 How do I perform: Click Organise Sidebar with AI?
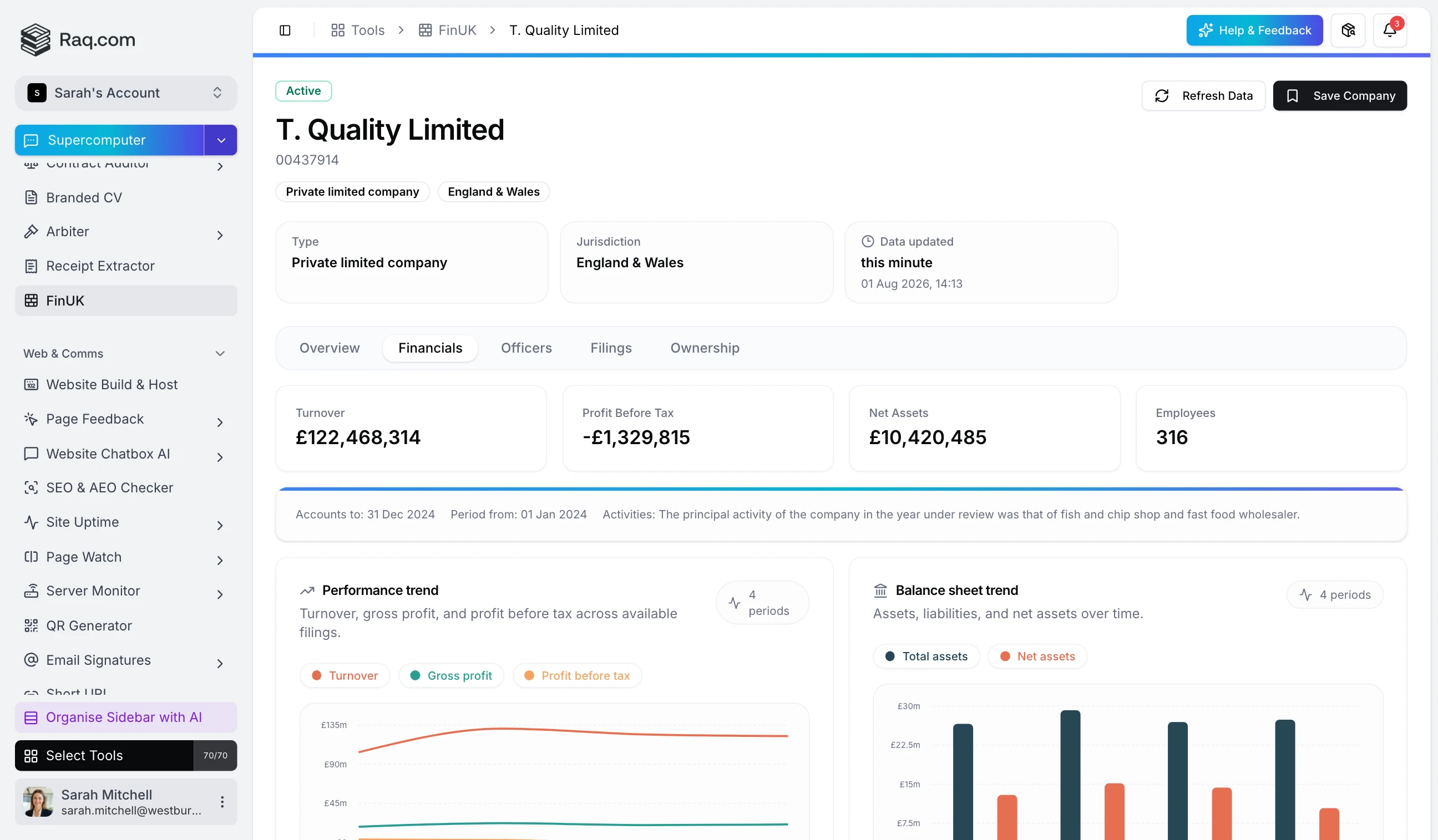[x=125, y=717]
